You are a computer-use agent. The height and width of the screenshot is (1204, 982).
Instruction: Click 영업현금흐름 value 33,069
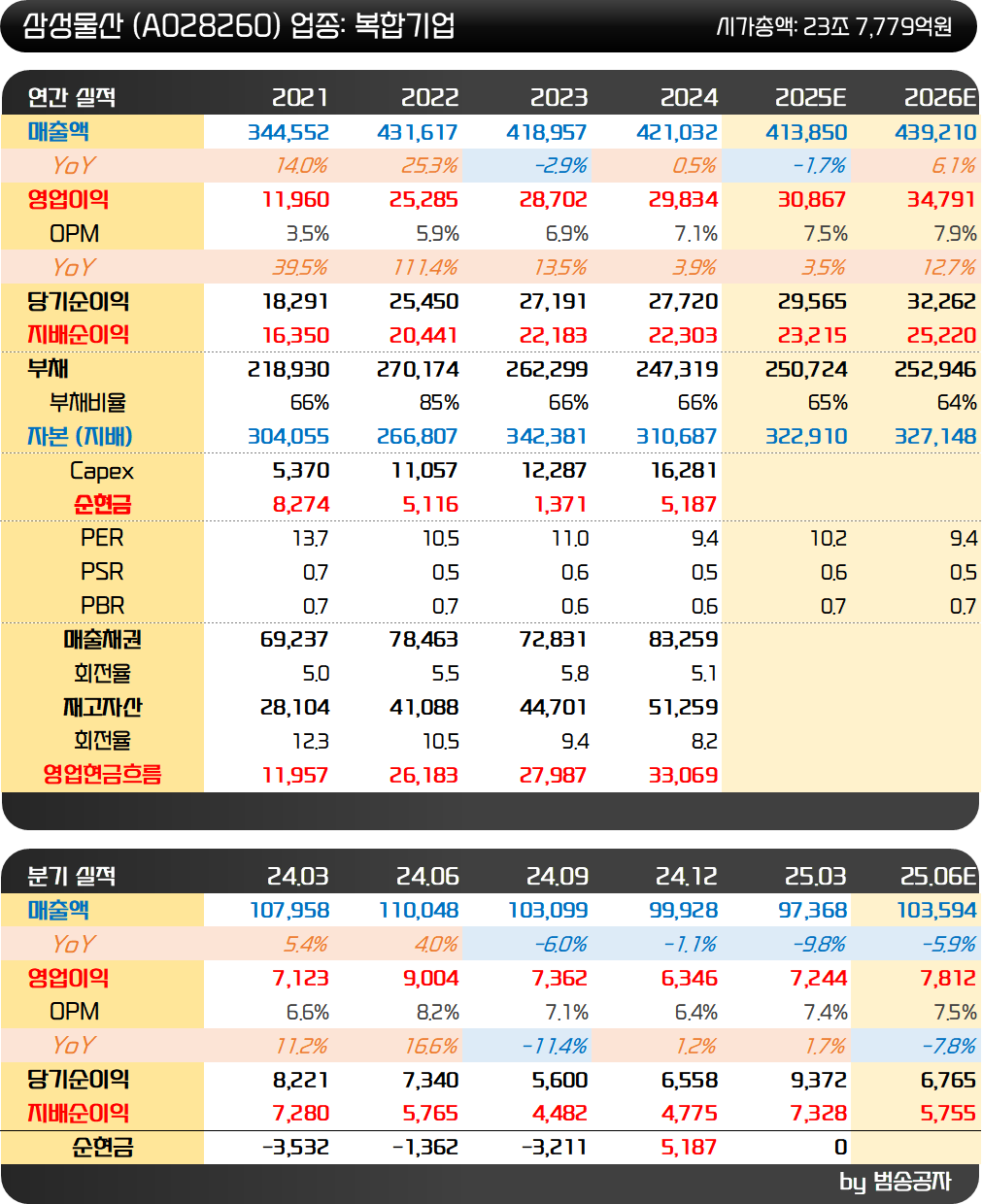click(683, 776)
